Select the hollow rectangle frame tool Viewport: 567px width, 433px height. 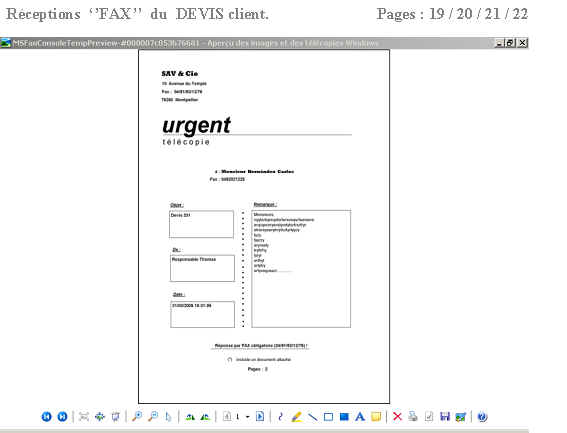click(x=328, y=417)
